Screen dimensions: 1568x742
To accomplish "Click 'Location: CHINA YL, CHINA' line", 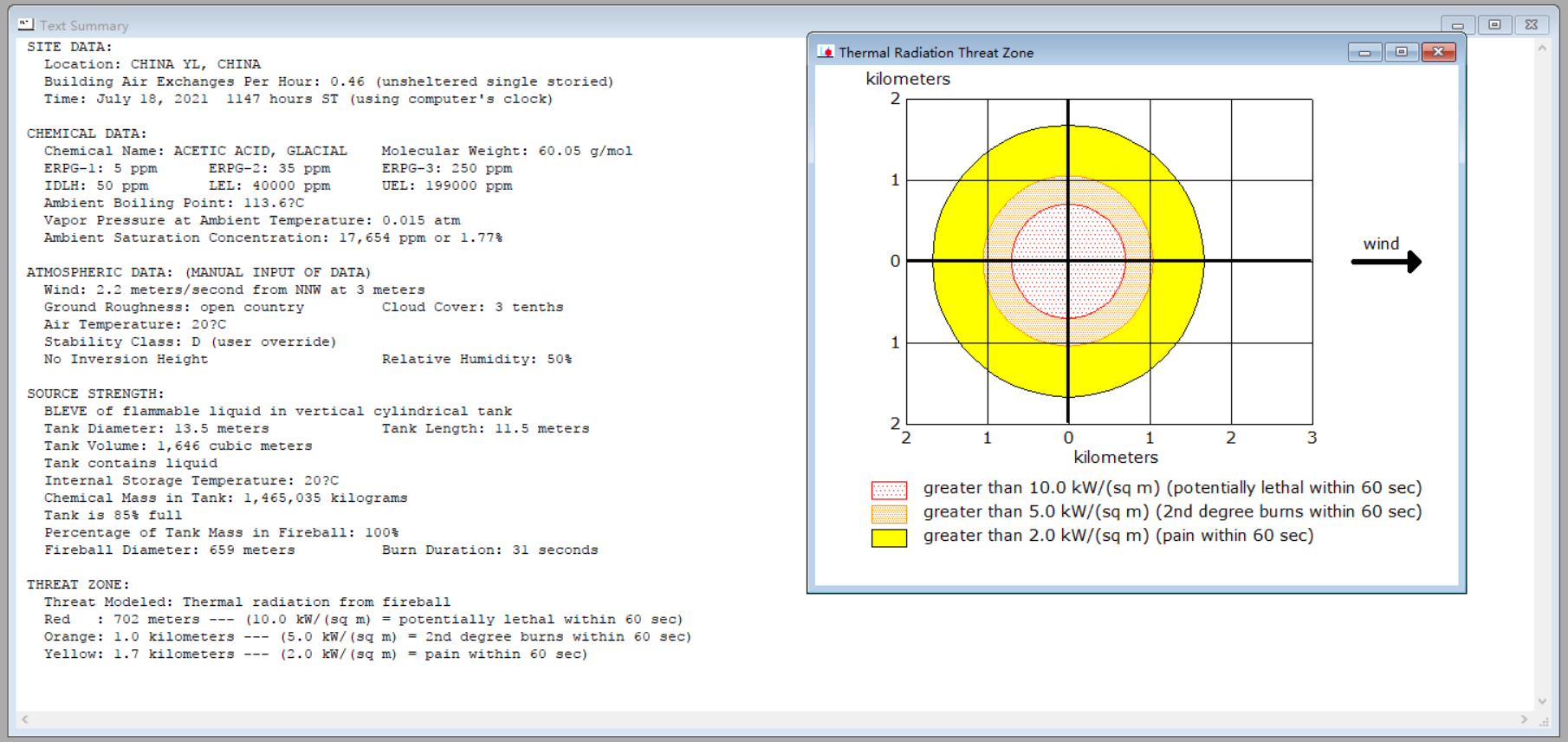I will (x=152, y=64).
